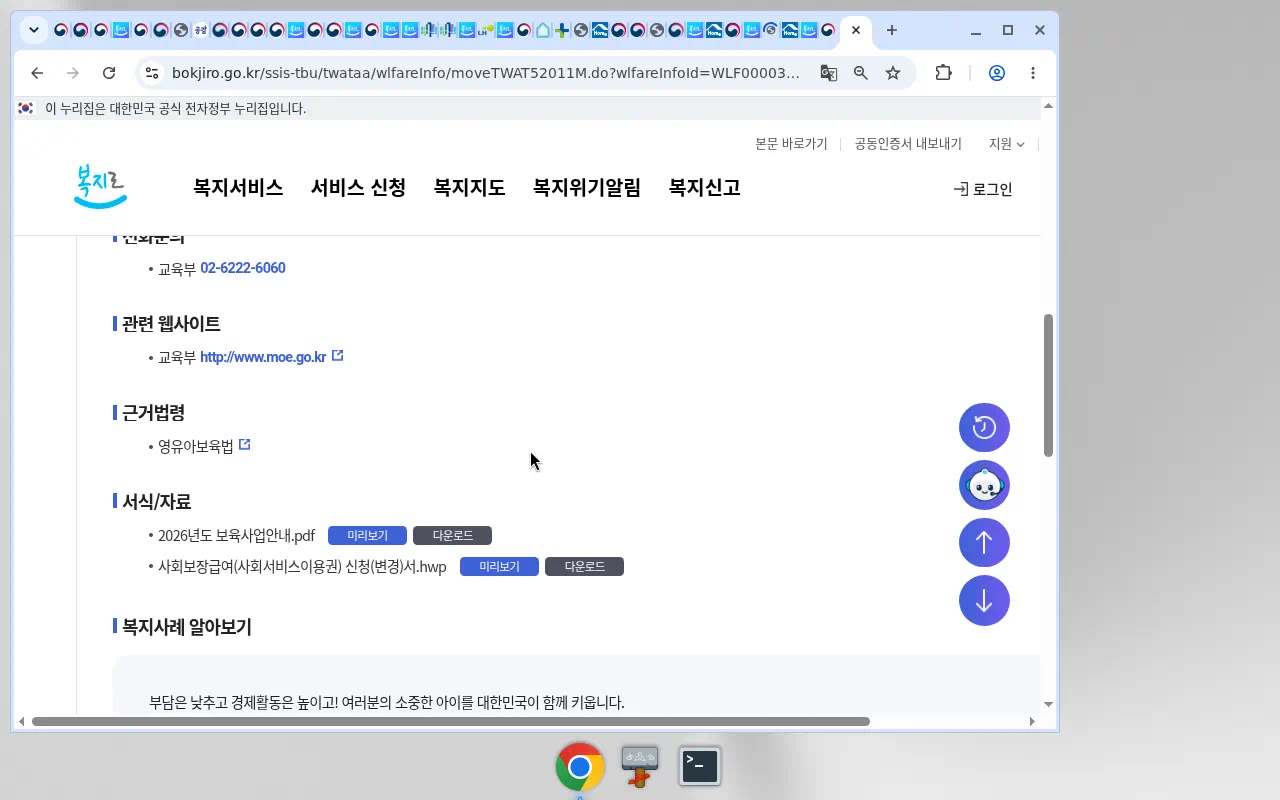
Task: Click the 로그인 login link
Action: 983,189
